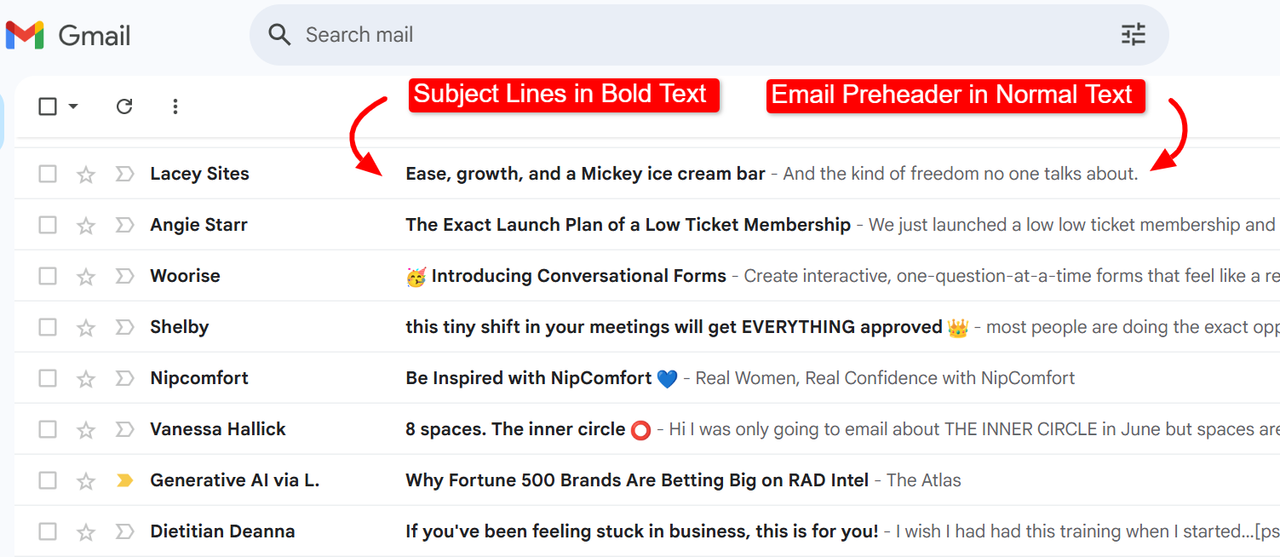Star the Dietitian Deanna email
Screen dimensions: 1280x557
pos(86,531)
